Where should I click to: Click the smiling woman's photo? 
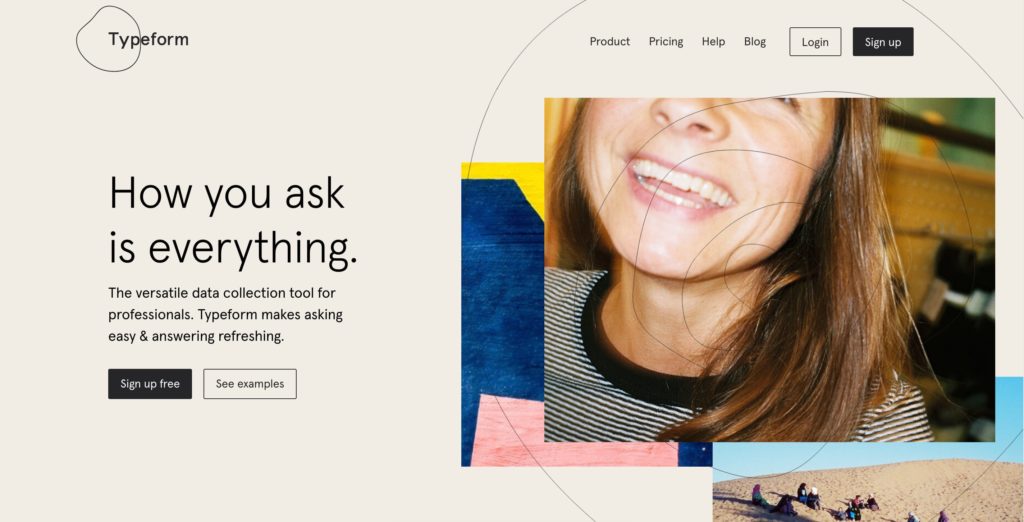(769, 270)
